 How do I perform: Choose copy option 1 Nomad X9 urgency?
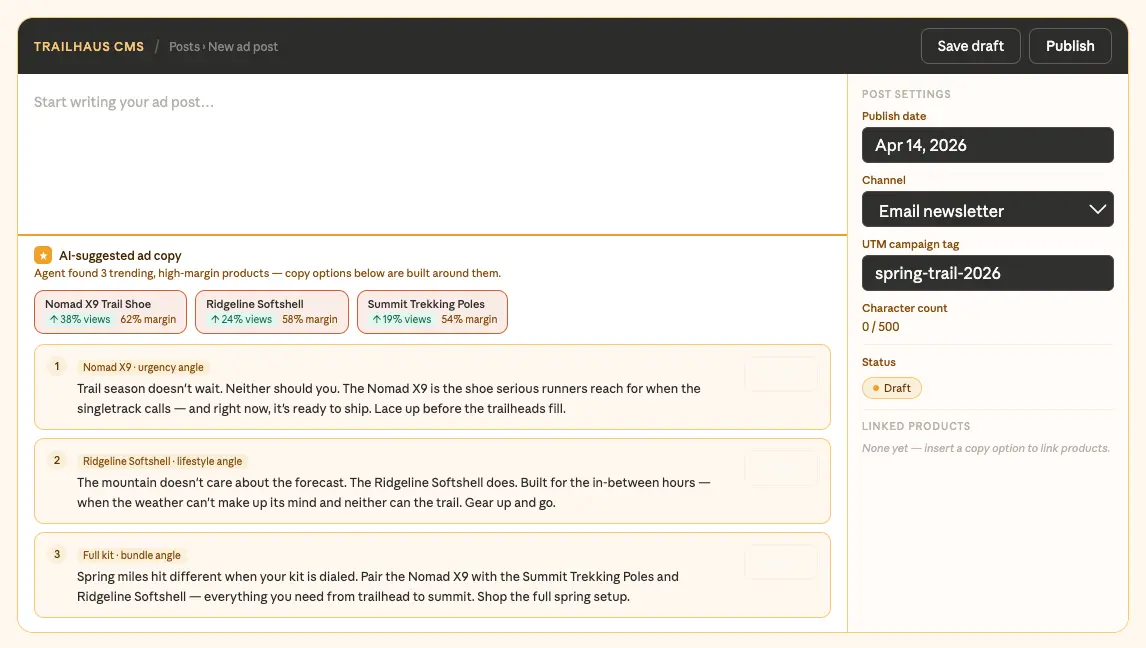coord(432,387)
